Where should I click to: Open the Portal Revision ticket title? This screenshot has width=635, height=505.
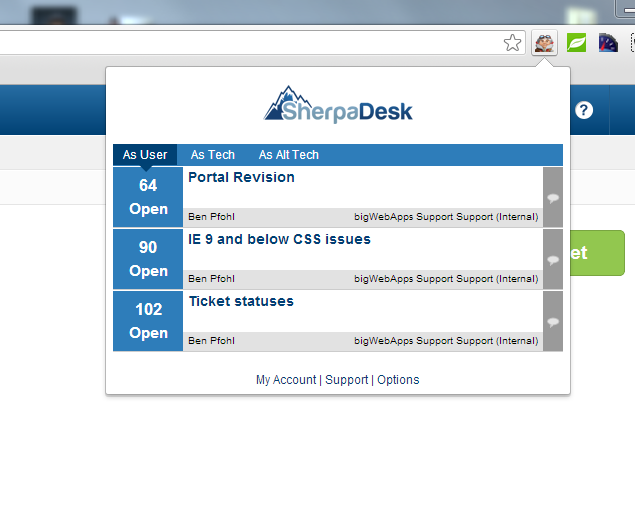coord(241,177)
